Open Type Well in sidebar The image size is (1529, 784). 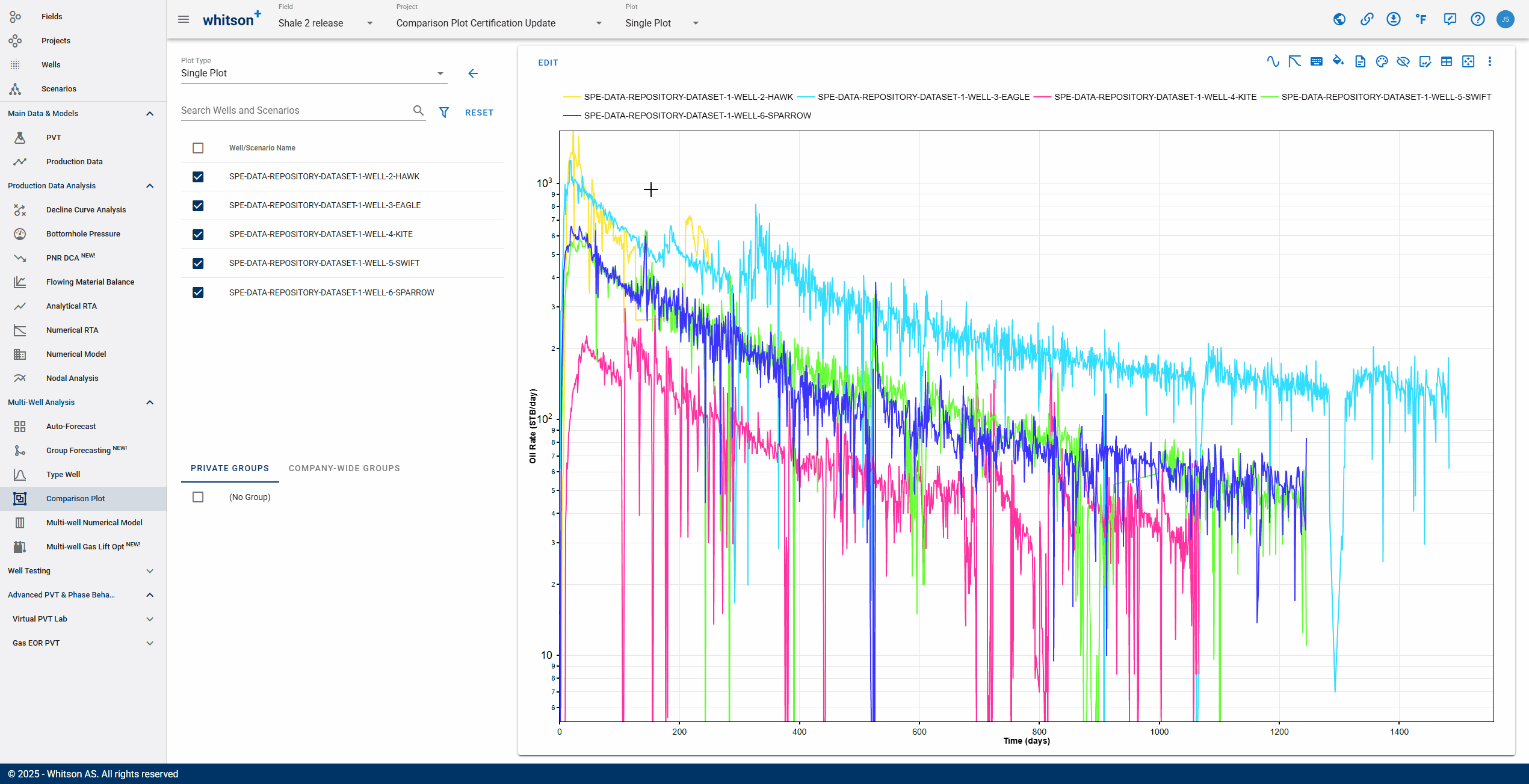[x=63, y=474]
